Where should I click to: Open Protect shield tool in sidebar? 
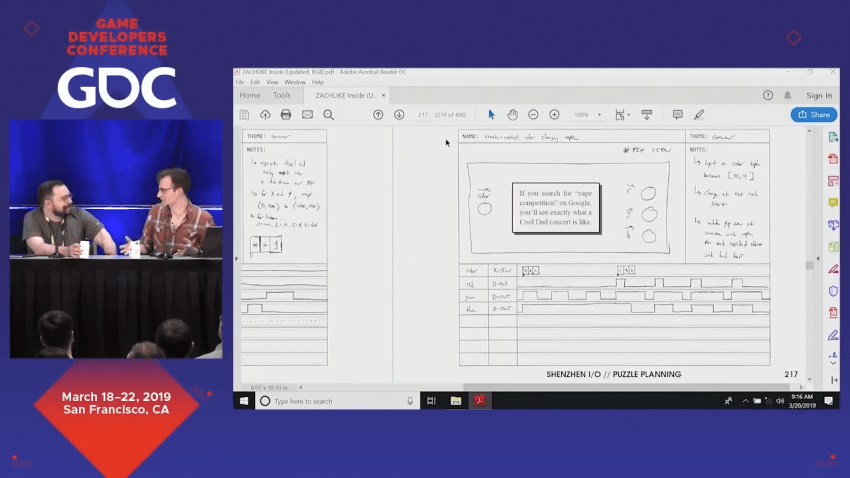[833, 291]
